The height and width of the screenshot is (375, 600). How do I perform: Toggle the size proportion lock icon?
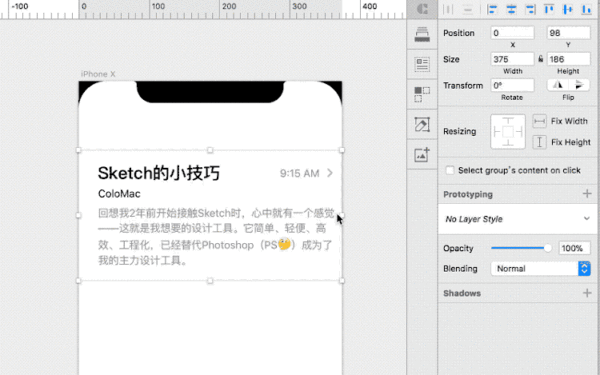pyautogui.click(x=541, y=59)
